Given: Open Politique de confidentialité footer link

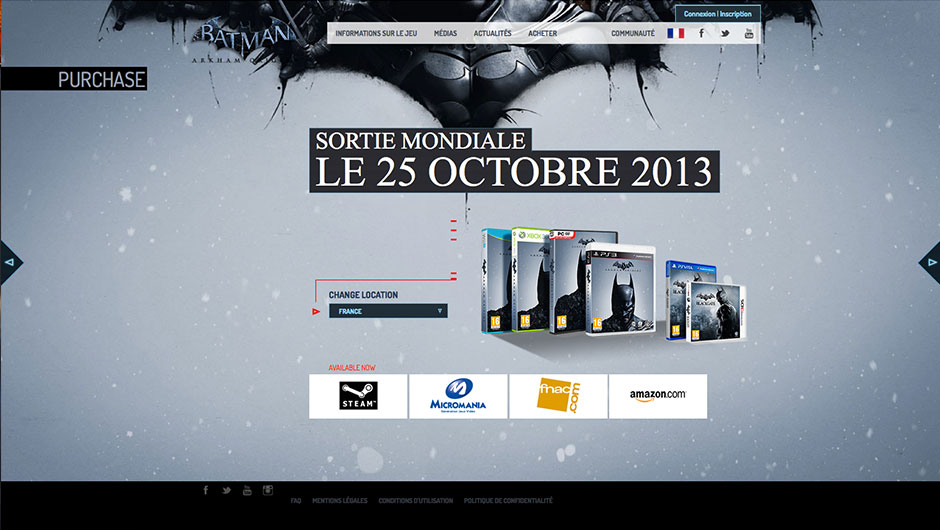Looking at the screenshot, I should (x=508, y=501).
